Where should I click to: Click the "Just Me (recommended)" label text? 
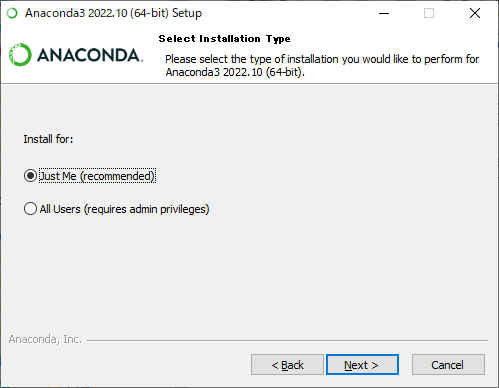pyautogui.click(x=97, y=176)
